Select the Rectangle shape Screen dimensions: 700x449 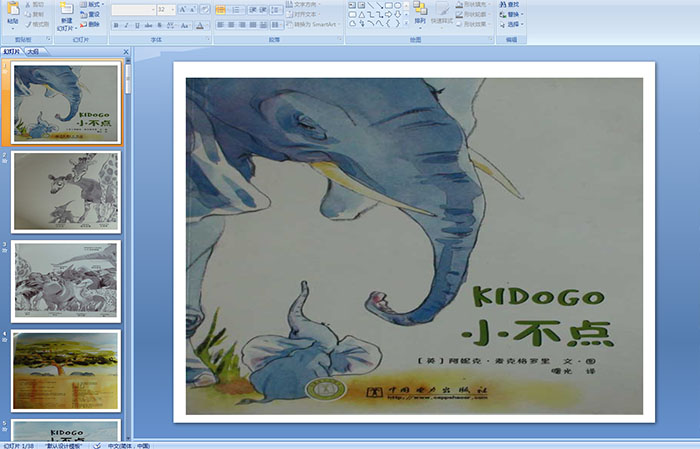click(388, 5)
